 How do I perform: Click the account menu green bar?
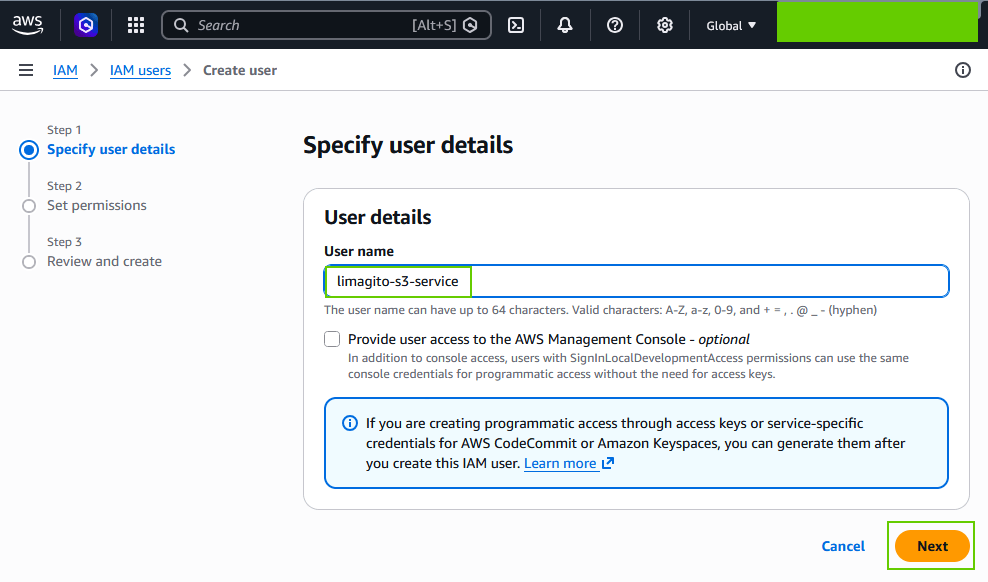877,23
